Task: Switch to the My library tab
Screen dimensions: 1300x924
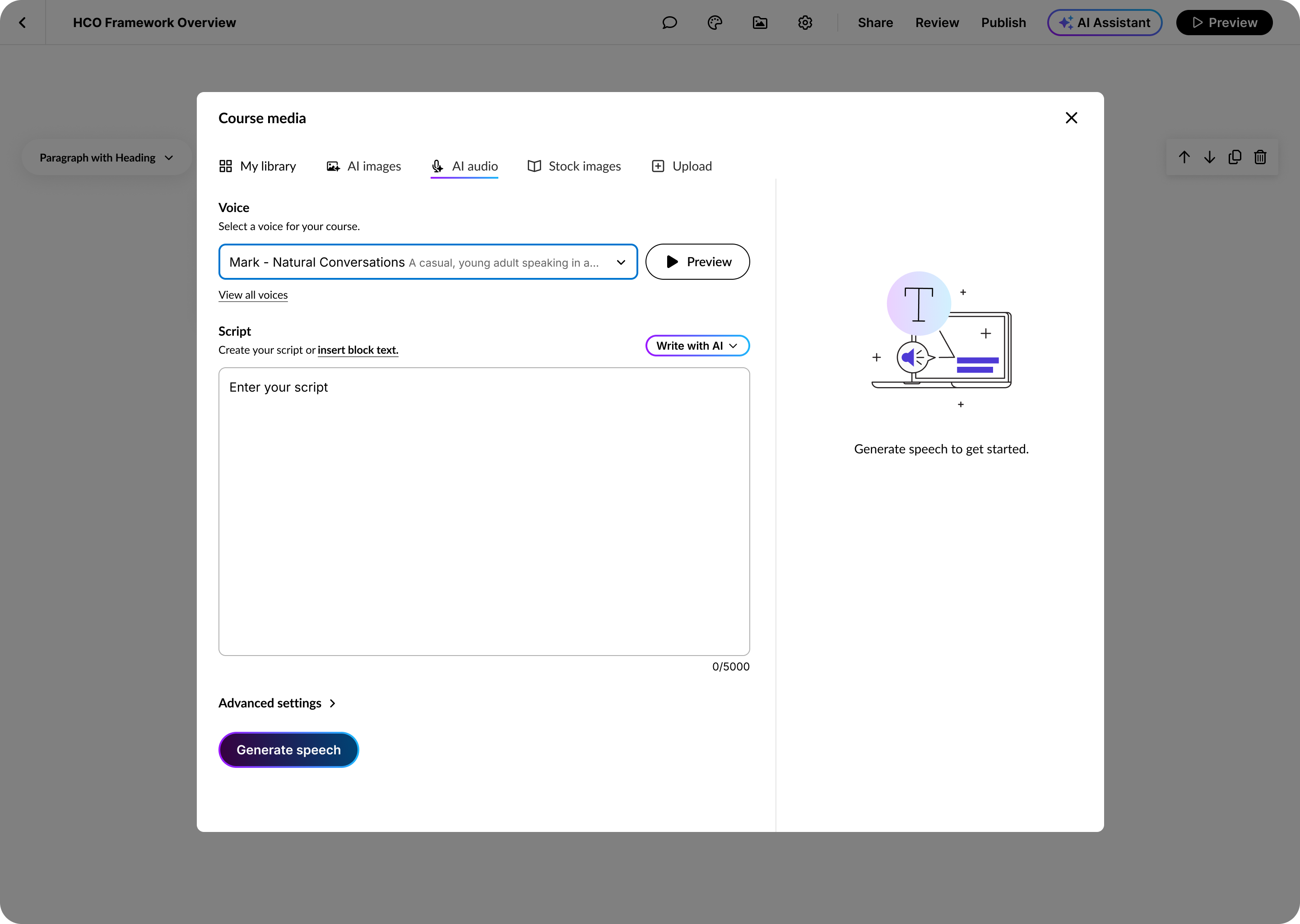Action: coord(257,166)
